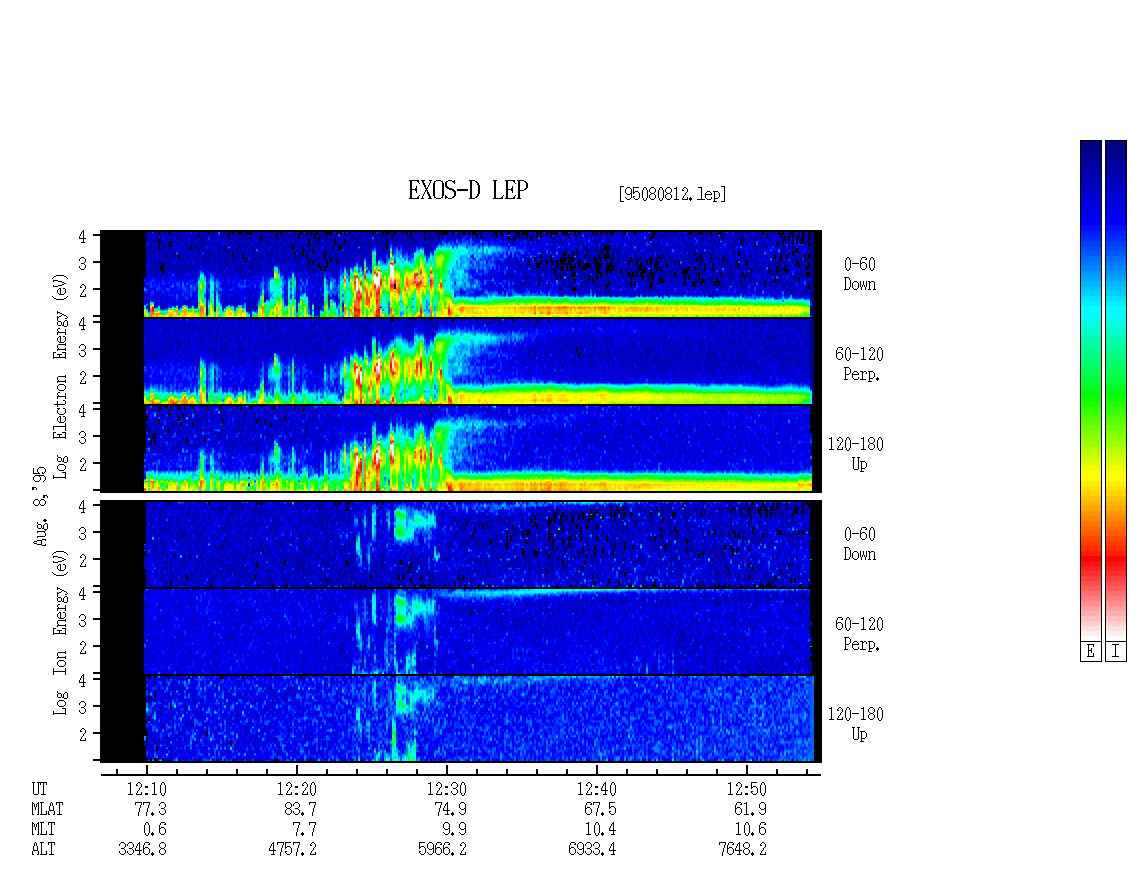Click the 60-120 Perp. label beside ion spectrogram

pos(859,634)
